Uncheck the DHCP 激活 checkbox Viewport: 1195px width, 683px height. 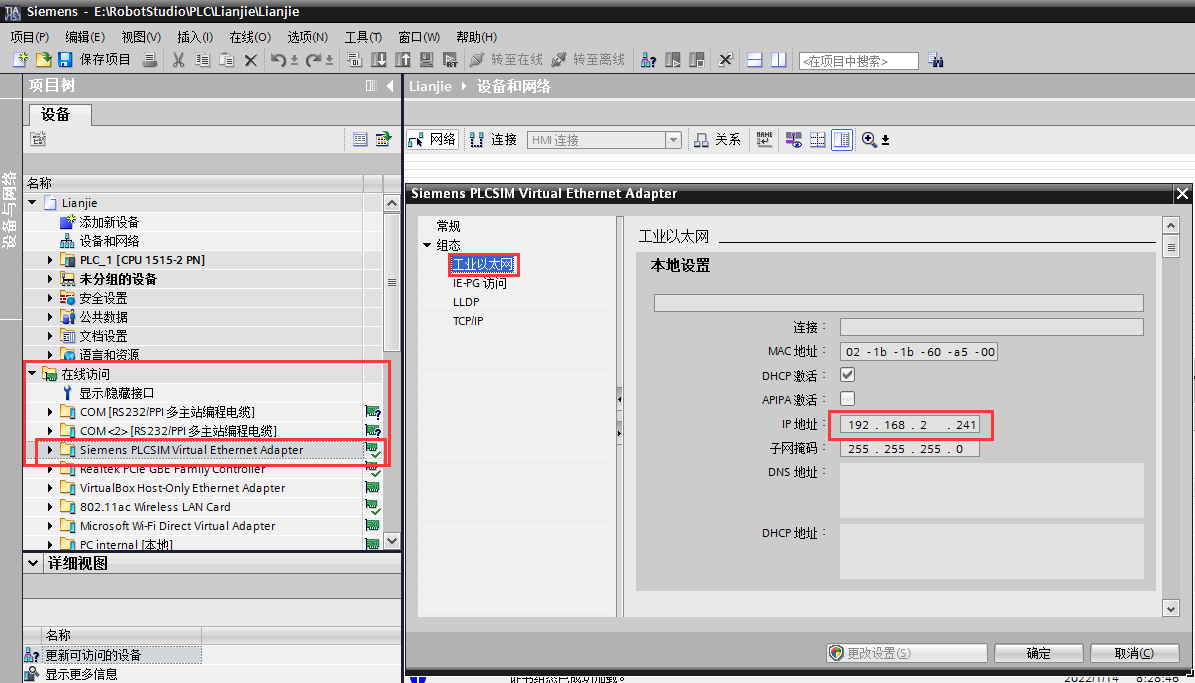(x=845, y=374)
